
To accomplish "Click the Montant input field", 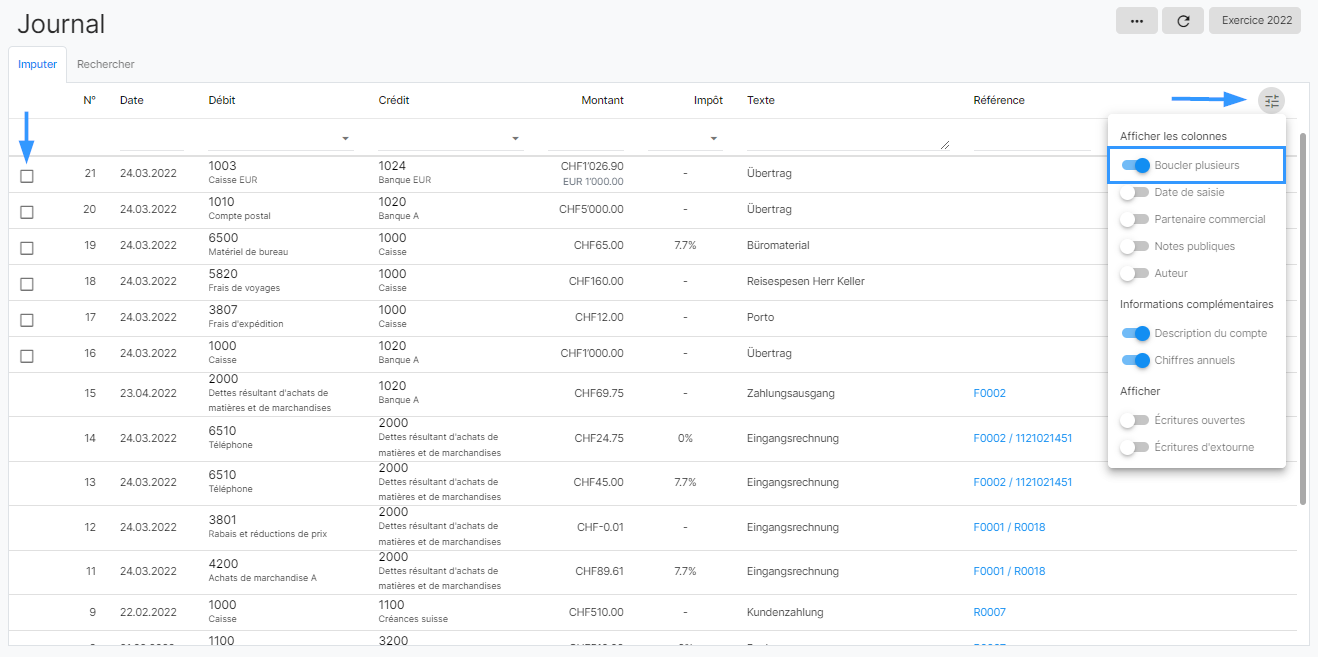I will [x=585, y=138].
